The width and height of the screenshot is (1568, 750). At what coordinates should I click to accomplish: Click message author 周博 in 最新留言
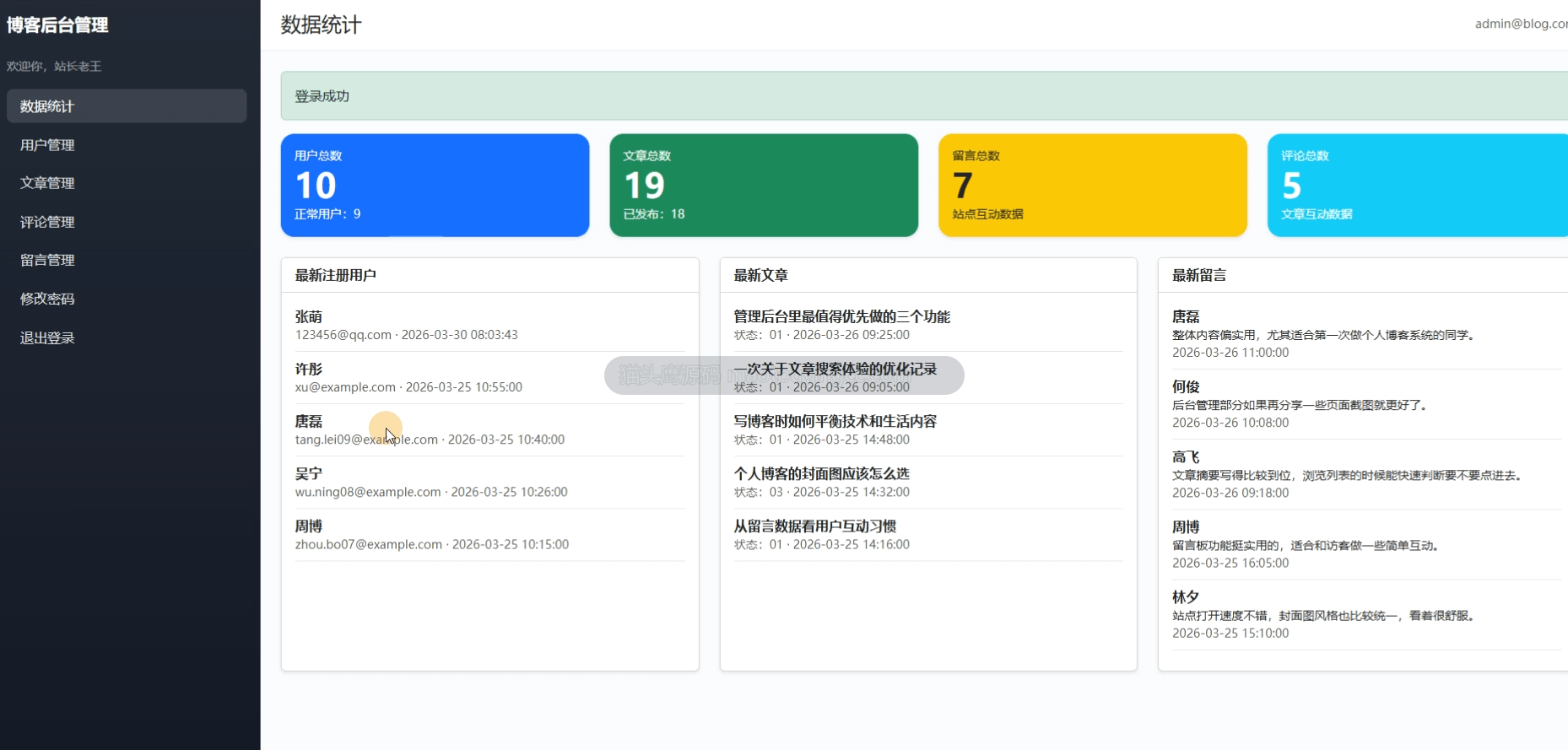tap(1186, 527)
